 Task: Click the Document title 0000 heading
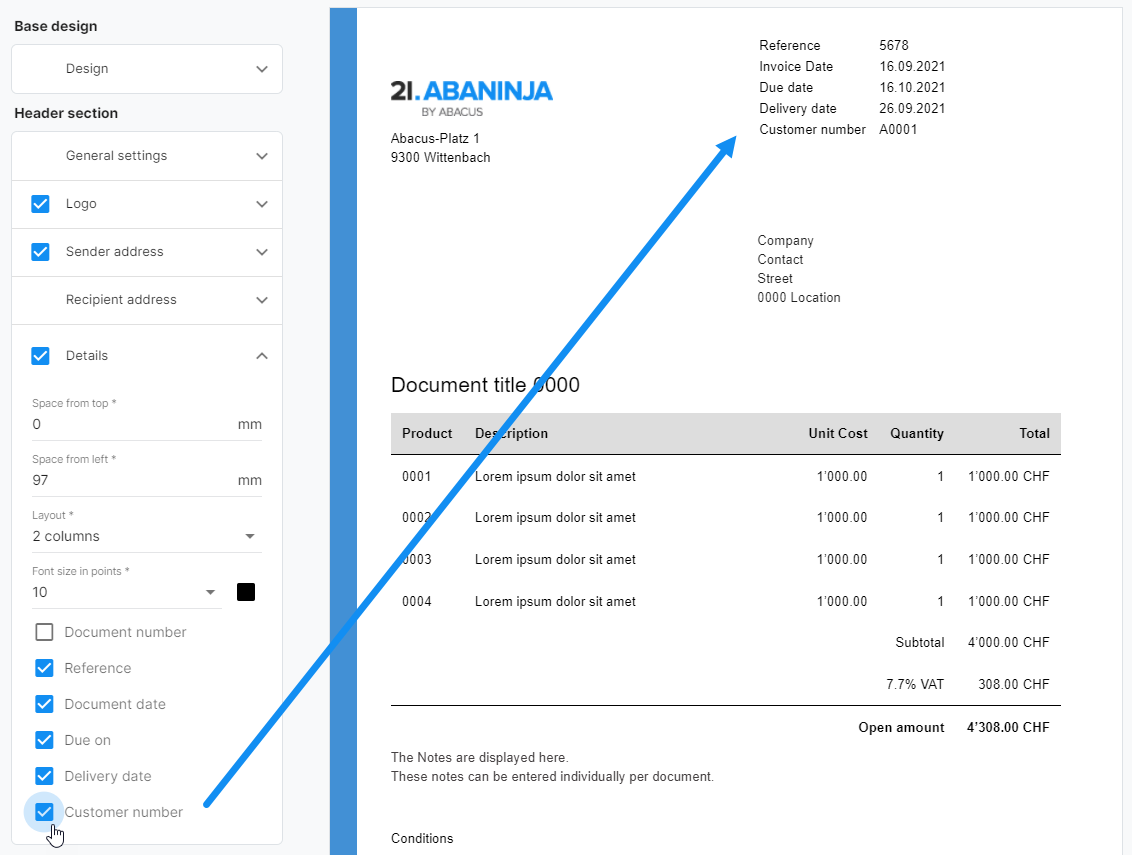tap(485, 385)
